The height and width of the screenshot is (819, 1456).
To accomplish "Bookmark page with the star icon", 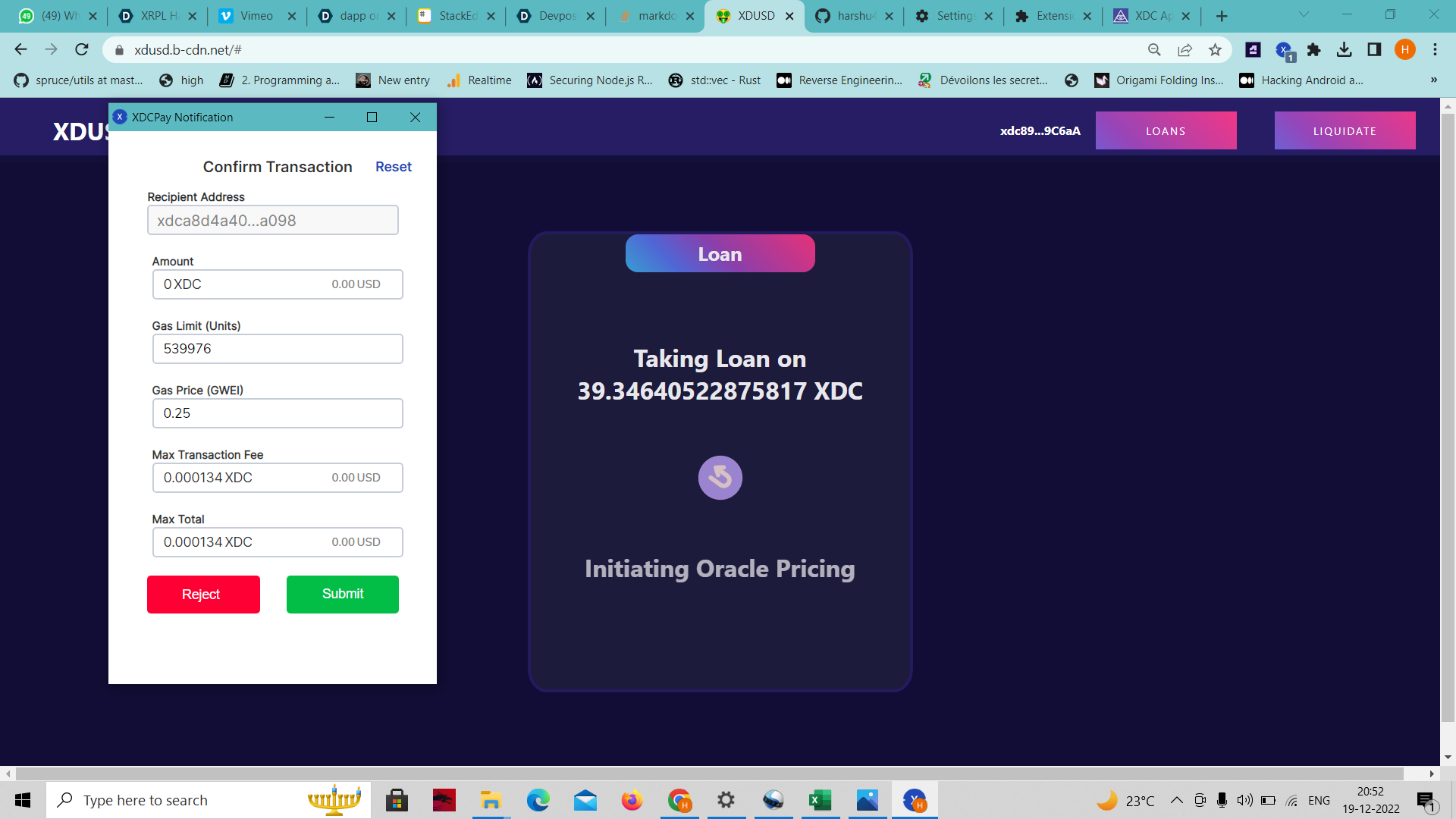I will 1216,50.
